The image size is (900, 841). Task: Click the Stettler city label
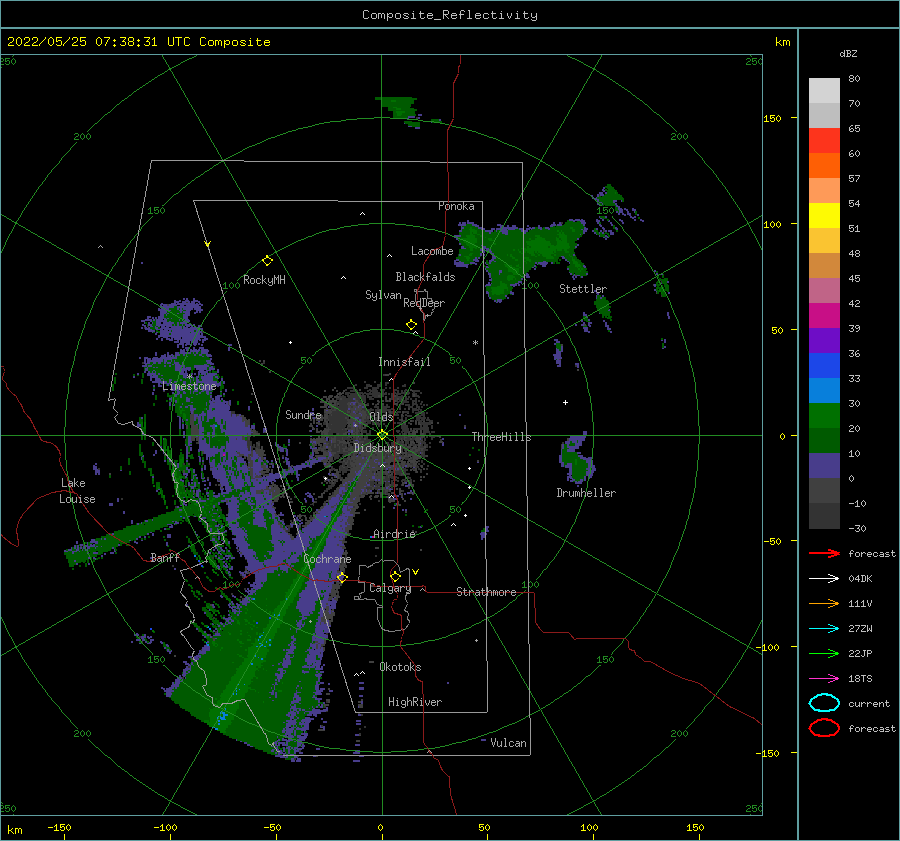(x=583, y=289)
